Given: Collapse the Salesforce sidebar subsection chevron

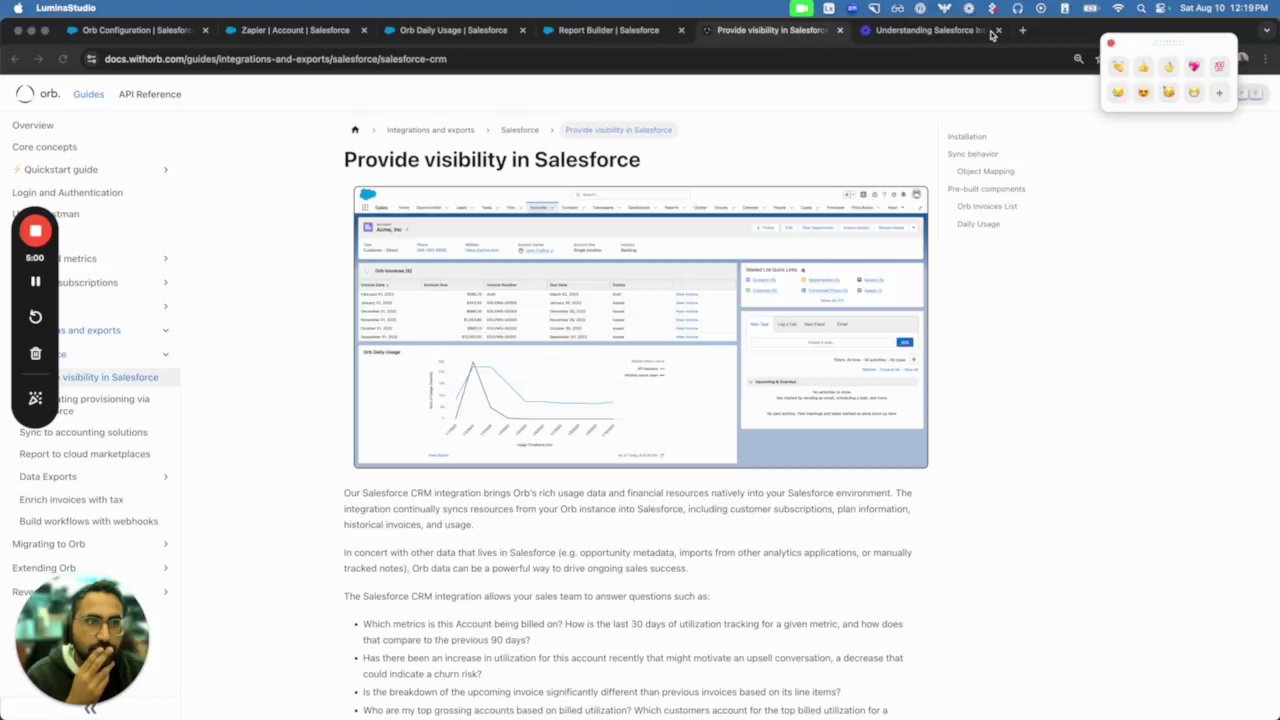Looking at the screenshot, I should pyautogui.click(x=165, y=354).
